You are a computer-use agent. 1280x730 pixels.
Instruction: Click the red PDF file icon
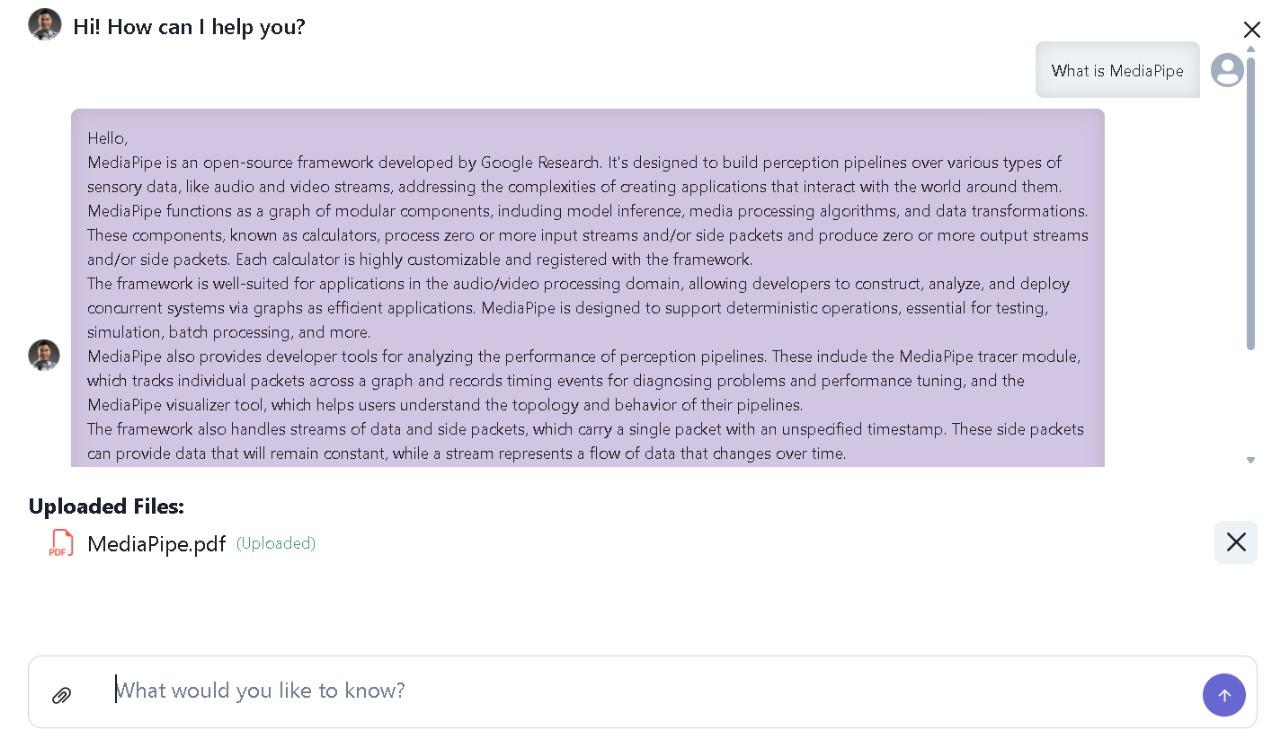(x=61, y=543)
